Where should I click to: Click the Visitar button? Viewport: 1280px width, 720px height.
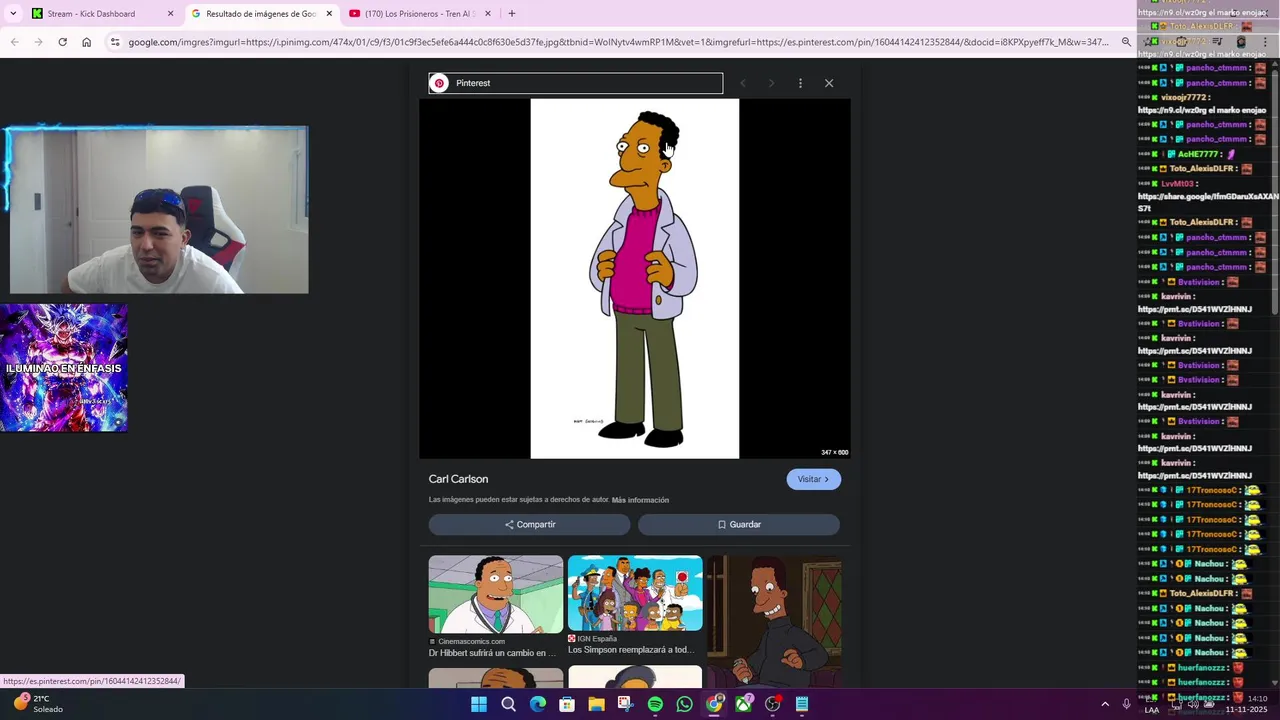click(813, 479)
